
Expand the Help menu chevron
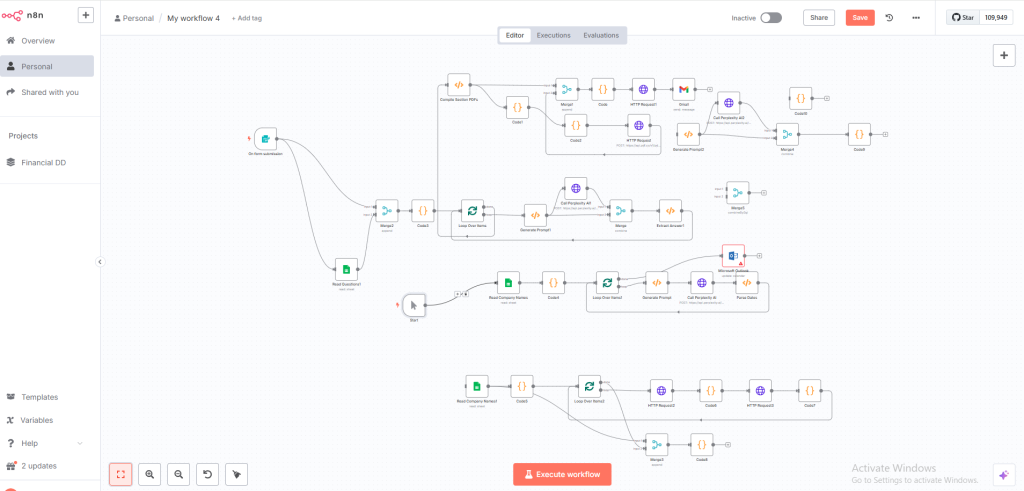tap(80, 443)
